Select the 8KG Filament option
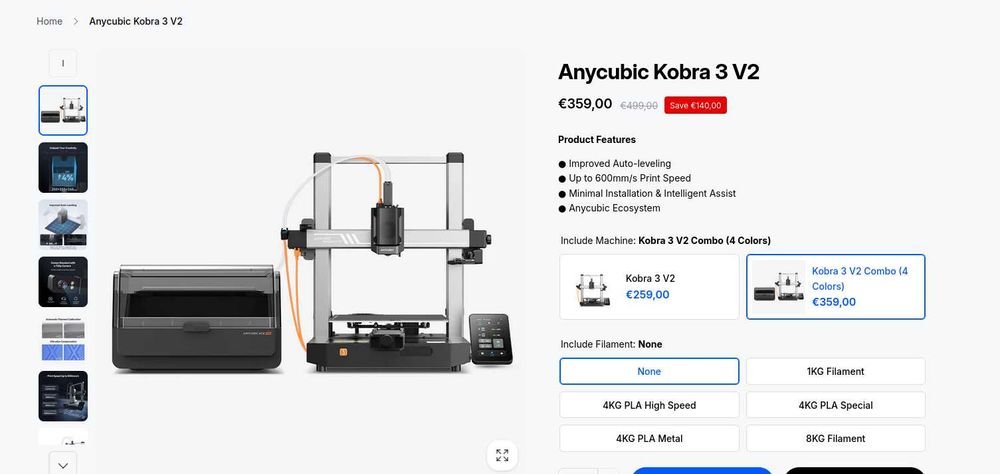1000x474 pixels. [x=835, y=438]
